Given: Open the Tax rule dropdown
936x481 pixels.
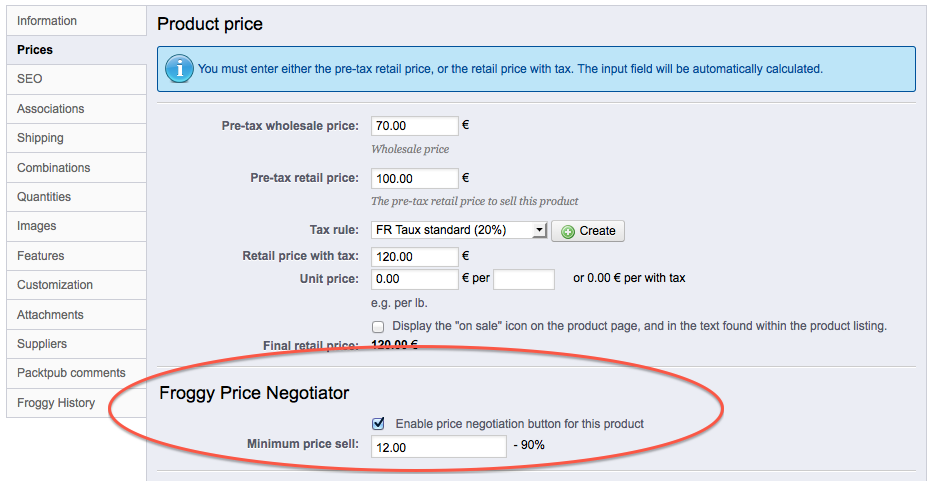Looking at the screenshot, I should point(459,230).
